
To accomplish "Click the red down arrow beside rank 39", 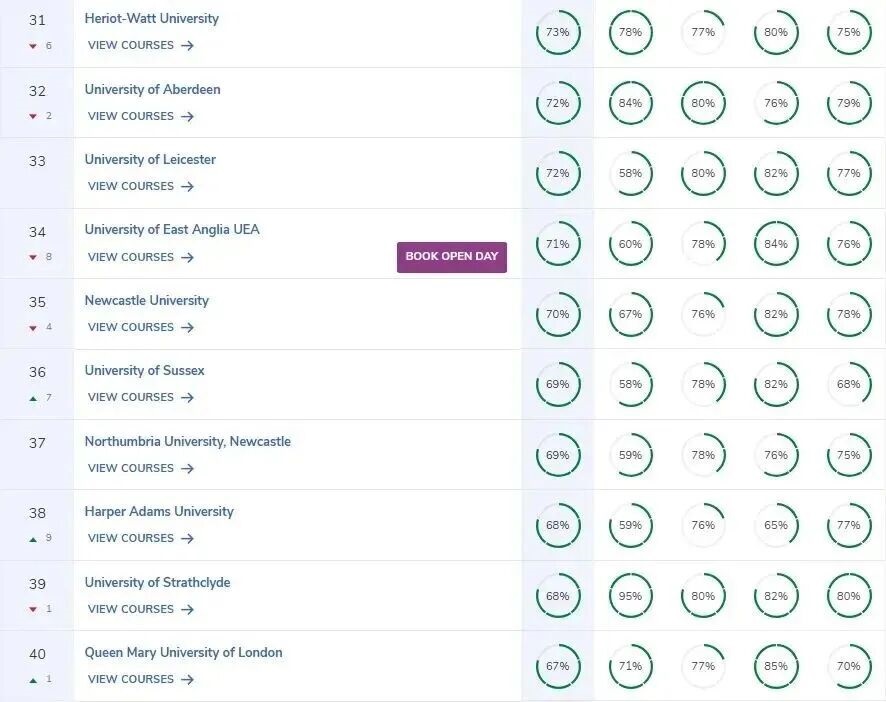I will point(33,609).
